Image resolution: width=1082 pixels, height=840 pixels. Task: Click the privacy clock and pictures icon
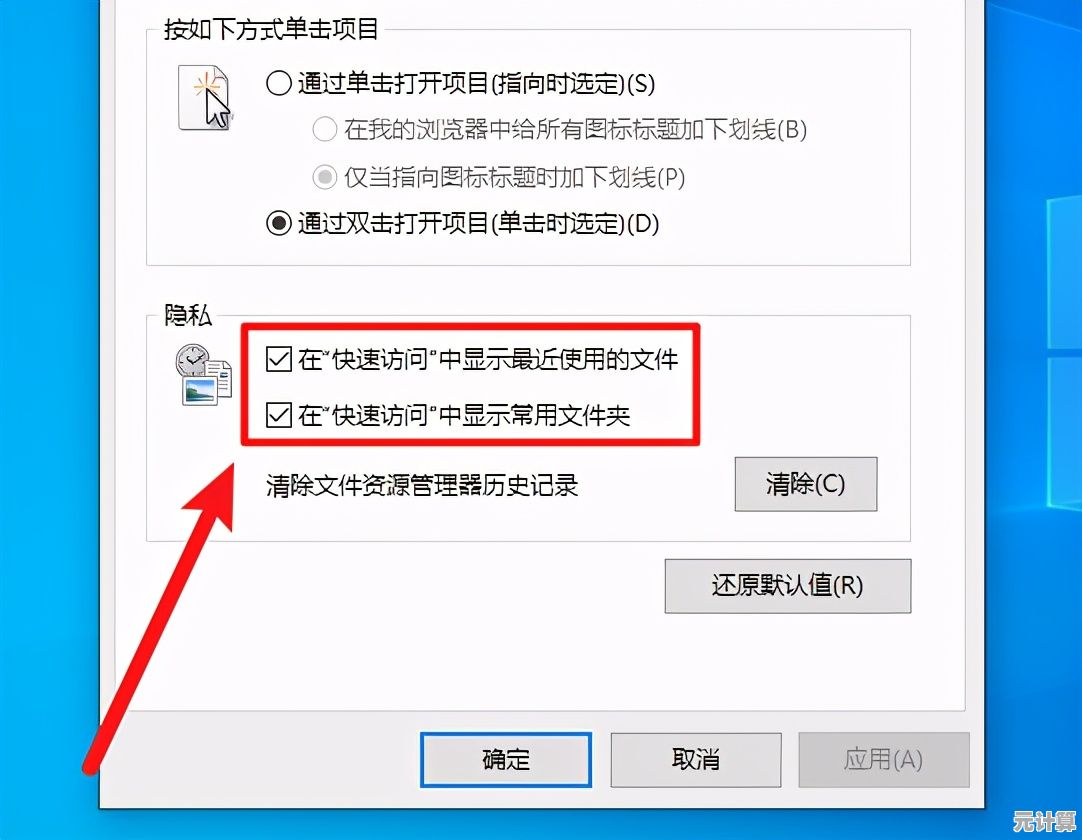tap(204, 375)
